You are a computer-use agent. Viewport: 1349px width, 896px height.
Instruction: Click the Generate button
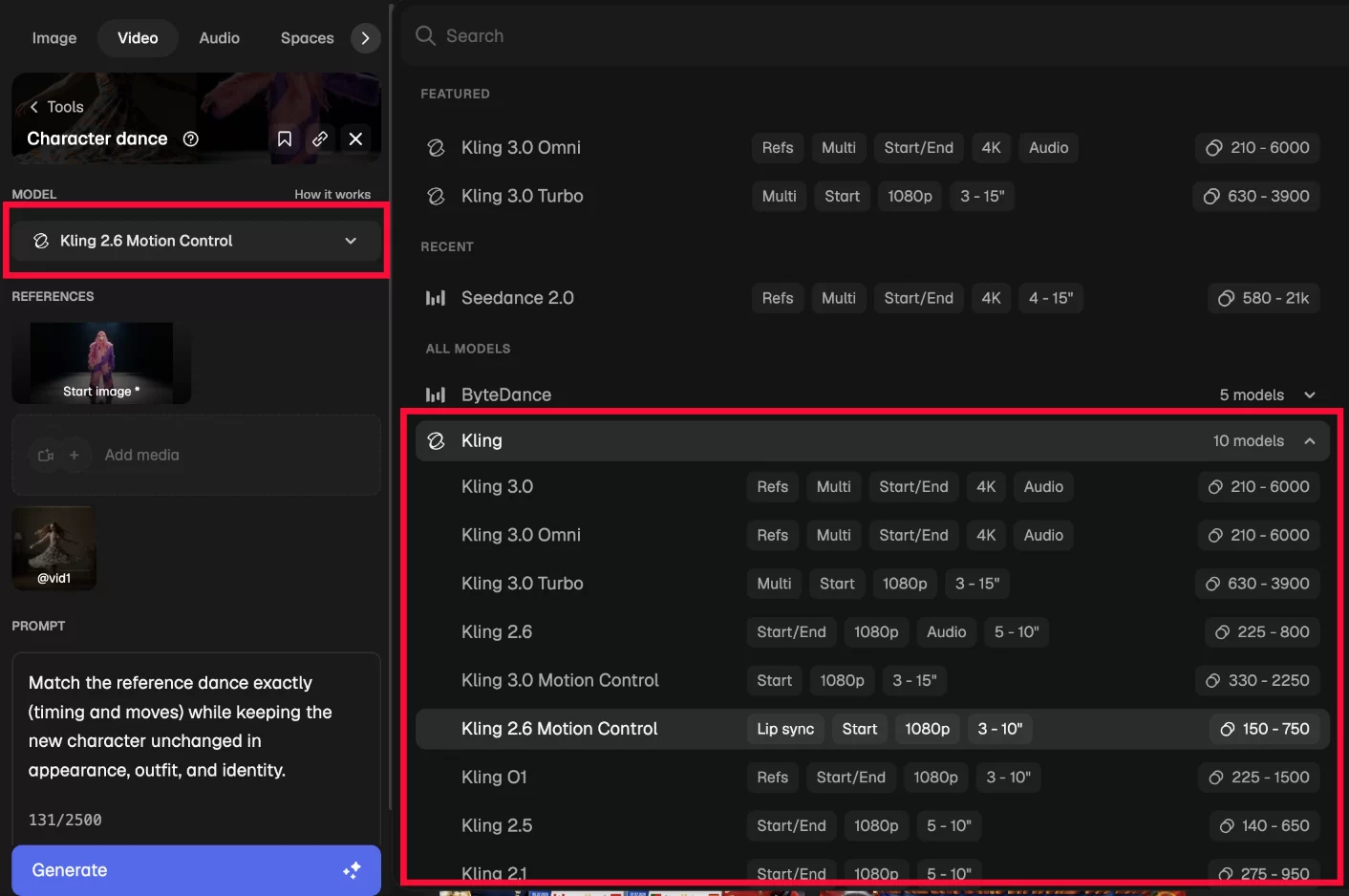coord(196,870)
